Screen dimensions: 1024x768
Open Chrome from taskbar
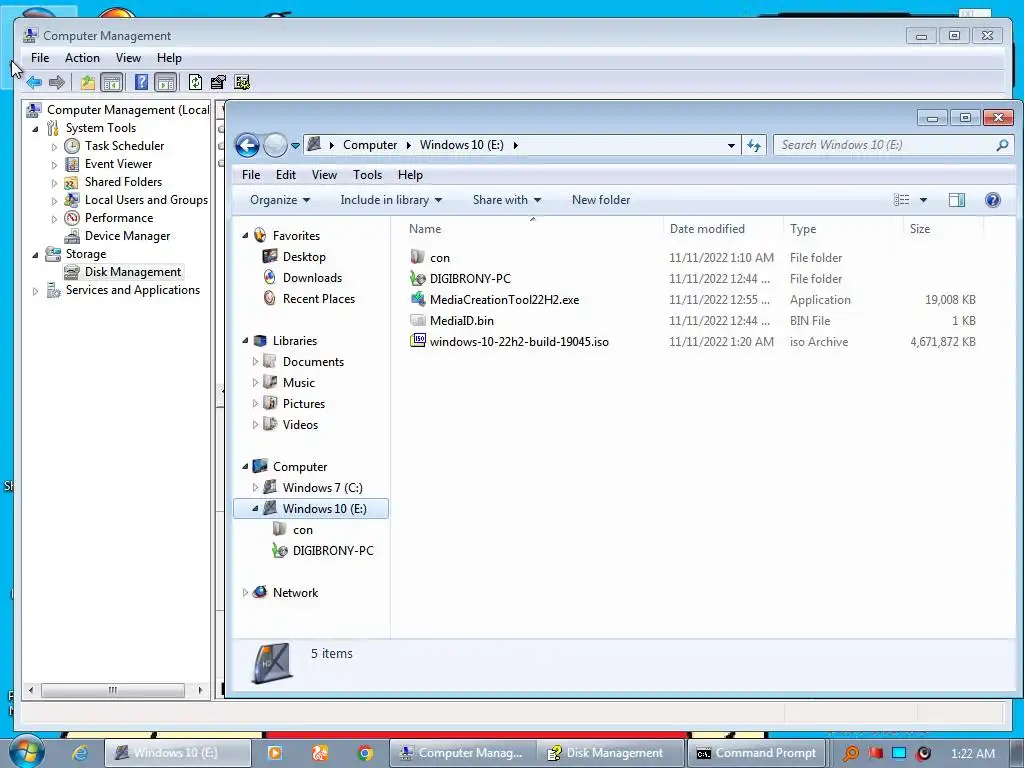coord(365,753)
